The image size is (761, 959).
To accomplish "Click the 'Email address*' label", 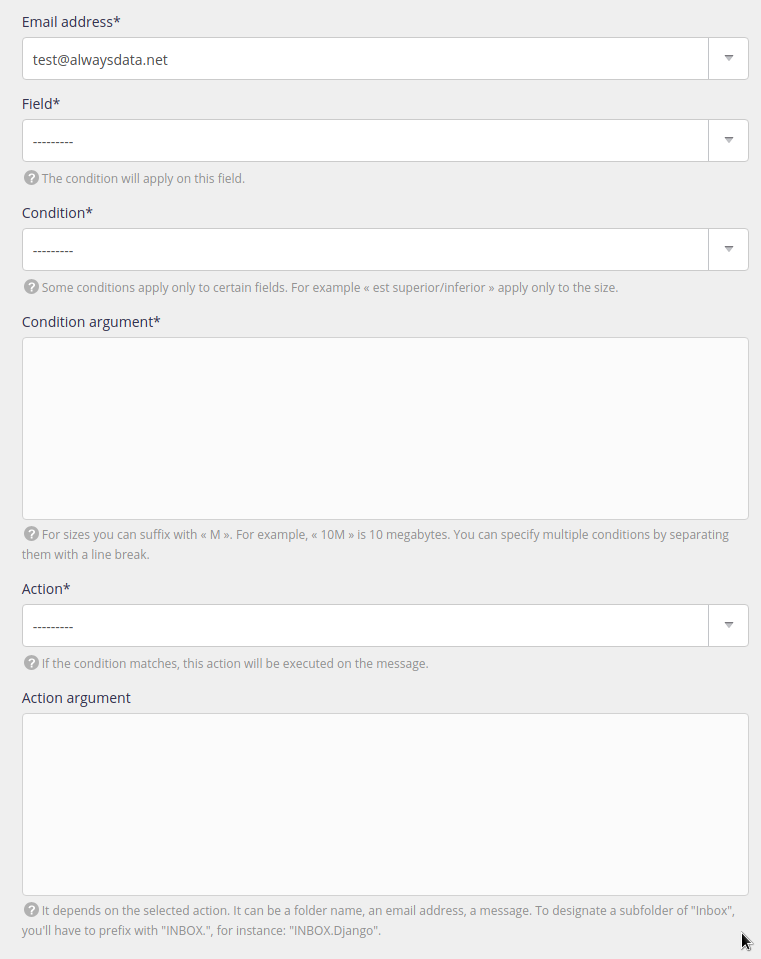I will point(71,22).
